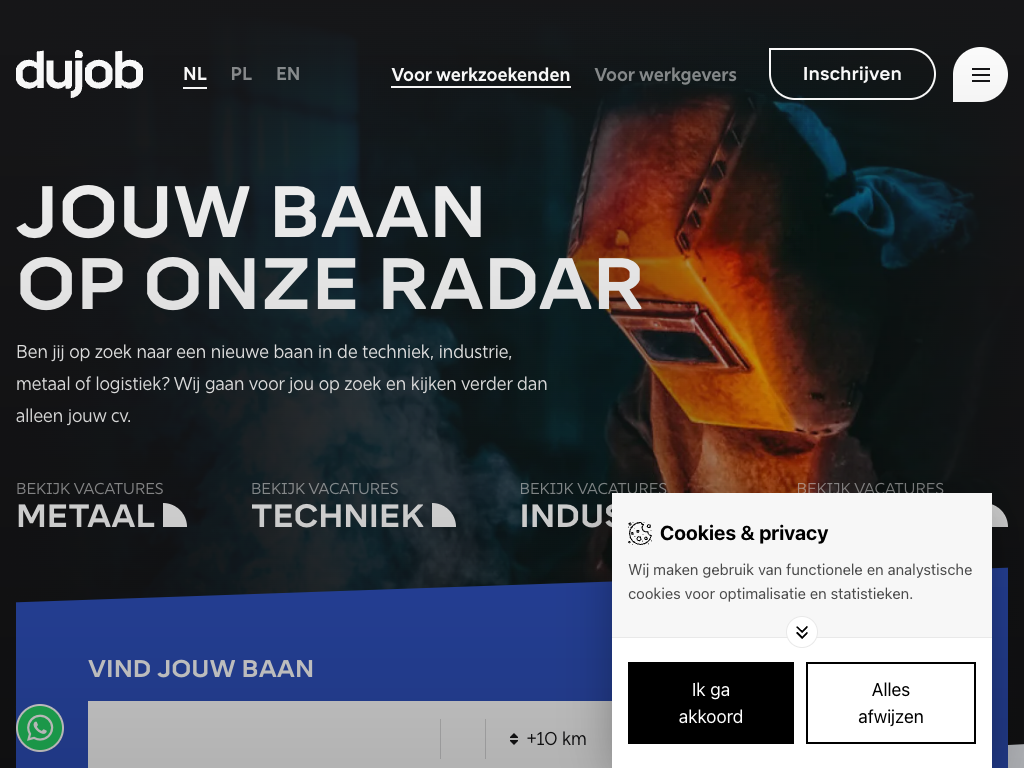View METAAL vacancies link
This screenshot has width=1024, height=768.
pyautogui.click(x=101, y=506)
